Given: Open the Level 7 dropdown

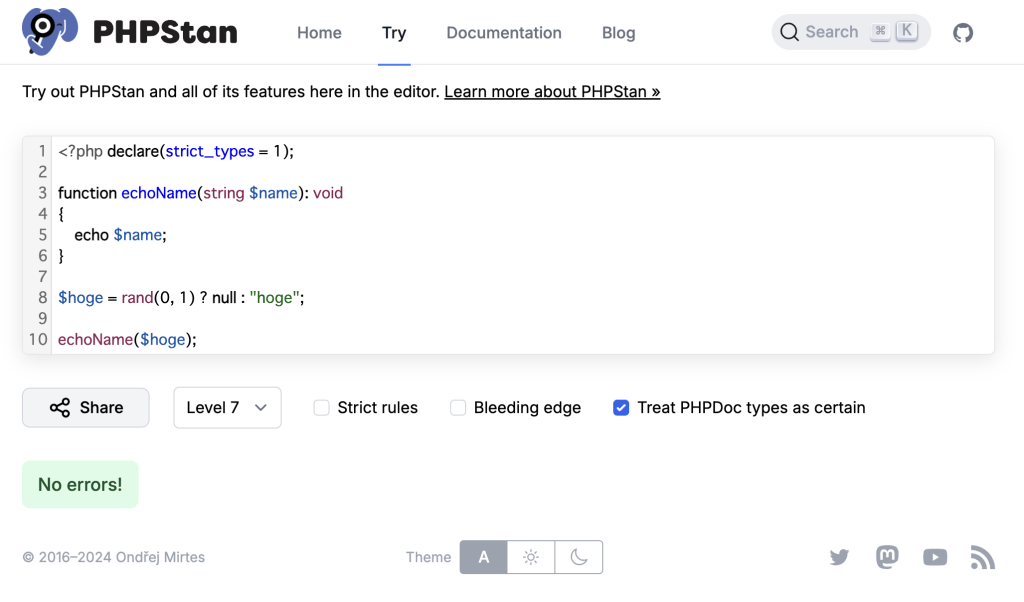Looking at the screenshot, I should click(227, 408).
